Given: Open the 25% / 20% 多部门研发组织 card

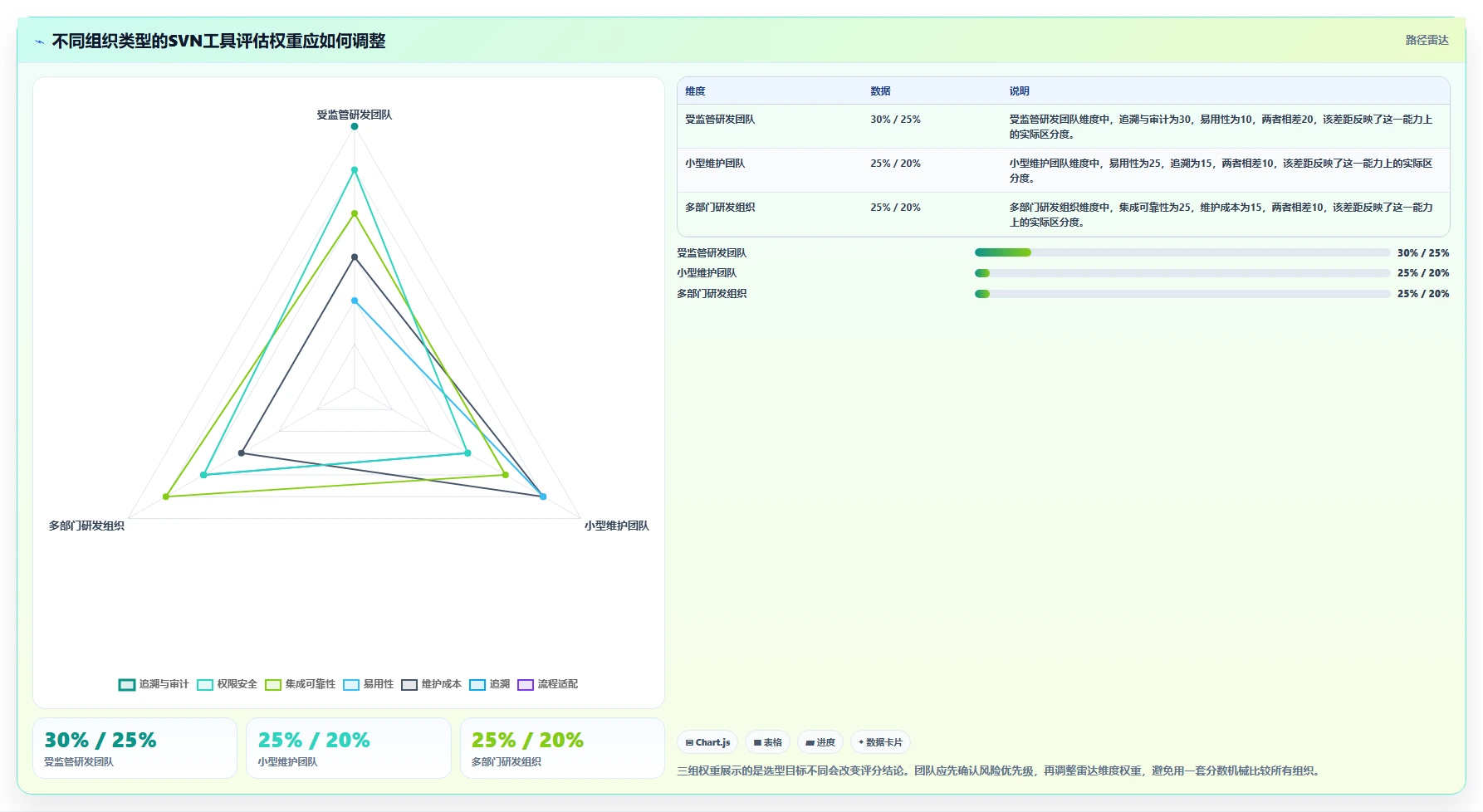Looking at the screenshot, I should (x=562, y=748).
